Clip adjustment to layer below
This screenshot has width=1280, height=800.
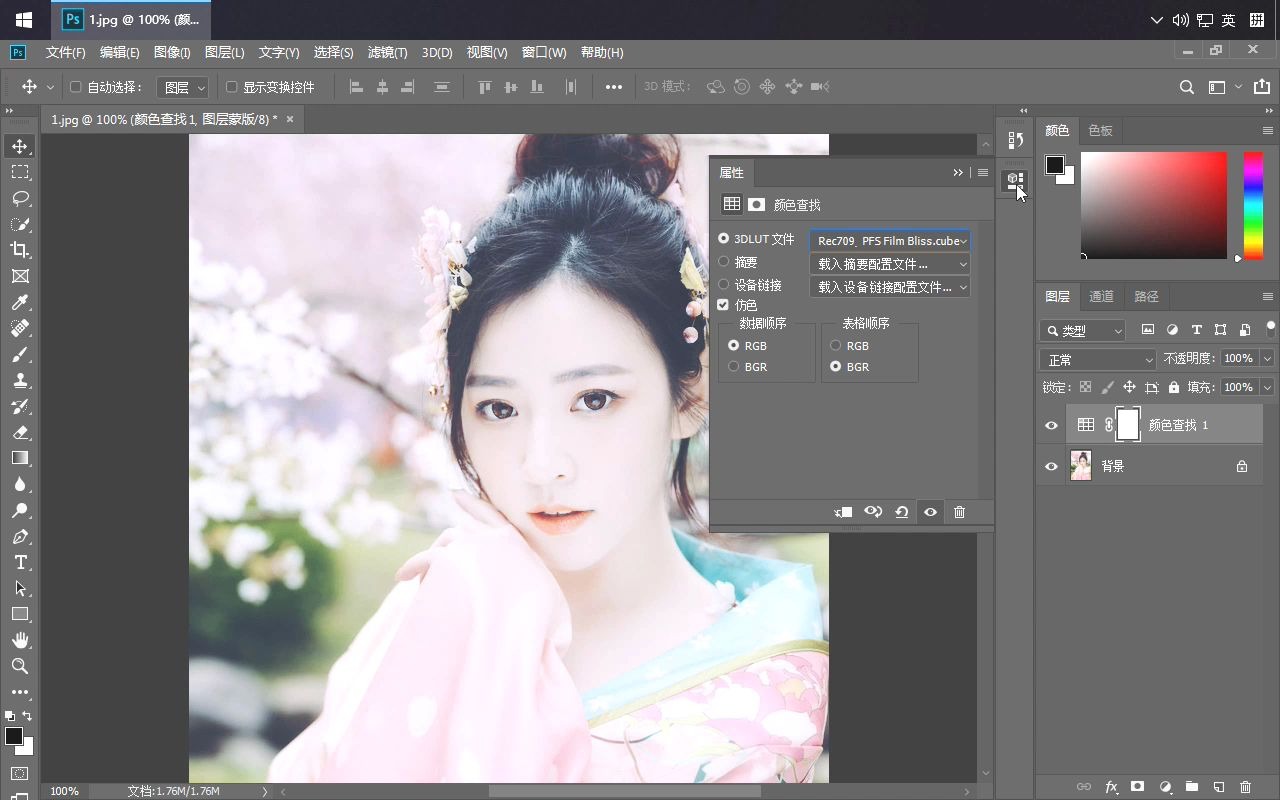coord(844,512)
